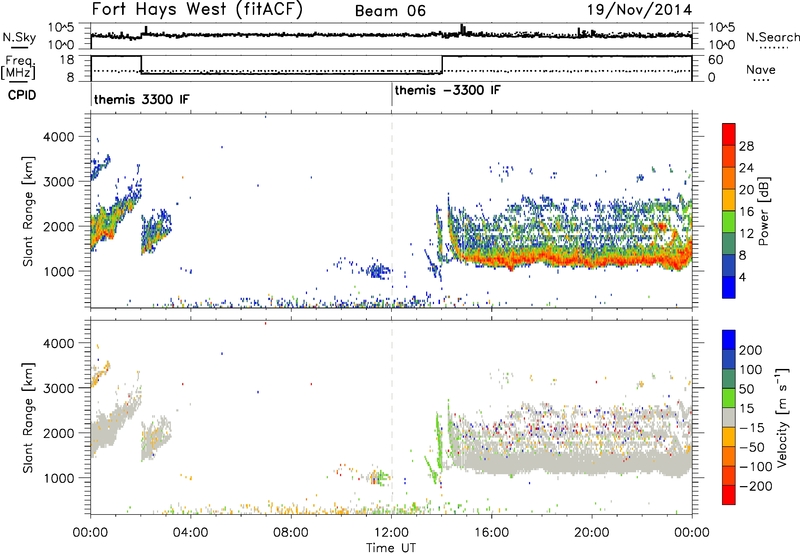Click the '4' tick on Power scale
The width and height of the screenshot is (800, 554).
(742, 277)
